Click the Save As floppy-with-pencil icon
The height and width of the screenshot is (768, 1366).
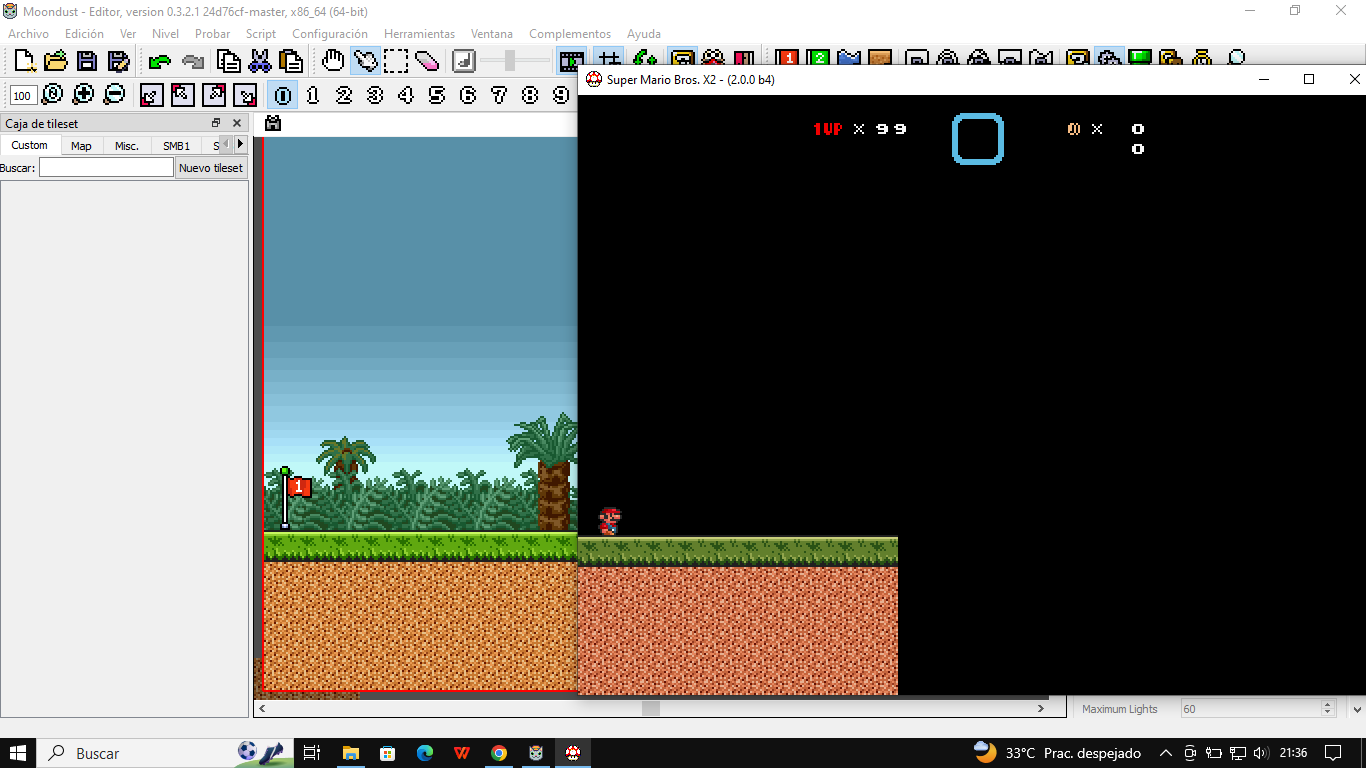click(x=118, y=61)
